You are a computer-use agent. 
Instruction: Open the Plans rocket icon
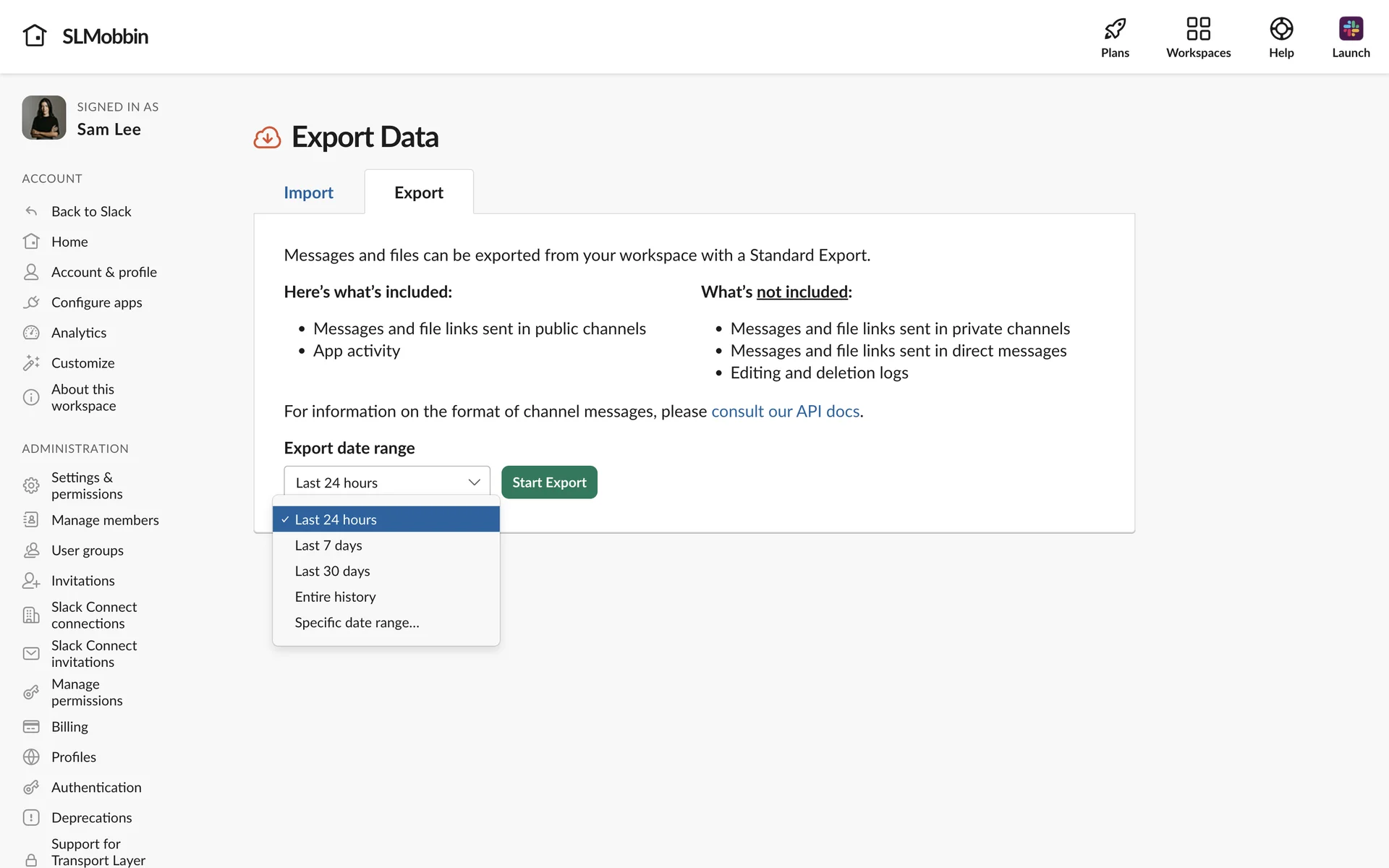click(1115, 29)
